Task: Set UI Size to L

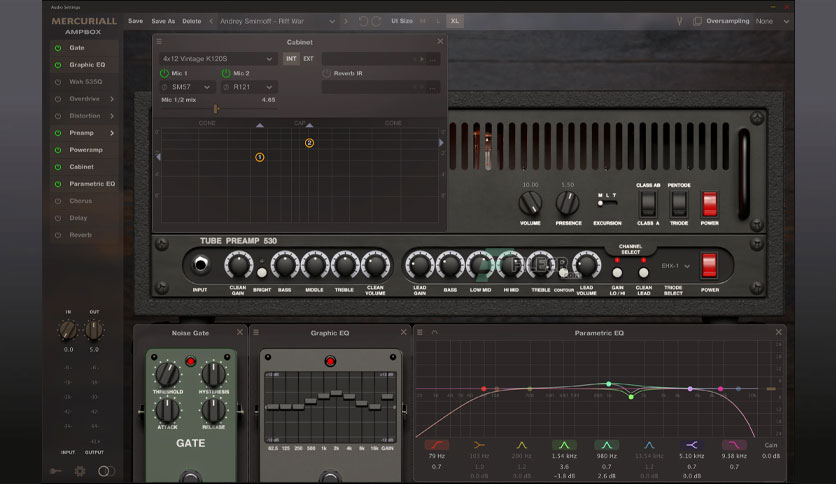Action: [x=438, y=21]
